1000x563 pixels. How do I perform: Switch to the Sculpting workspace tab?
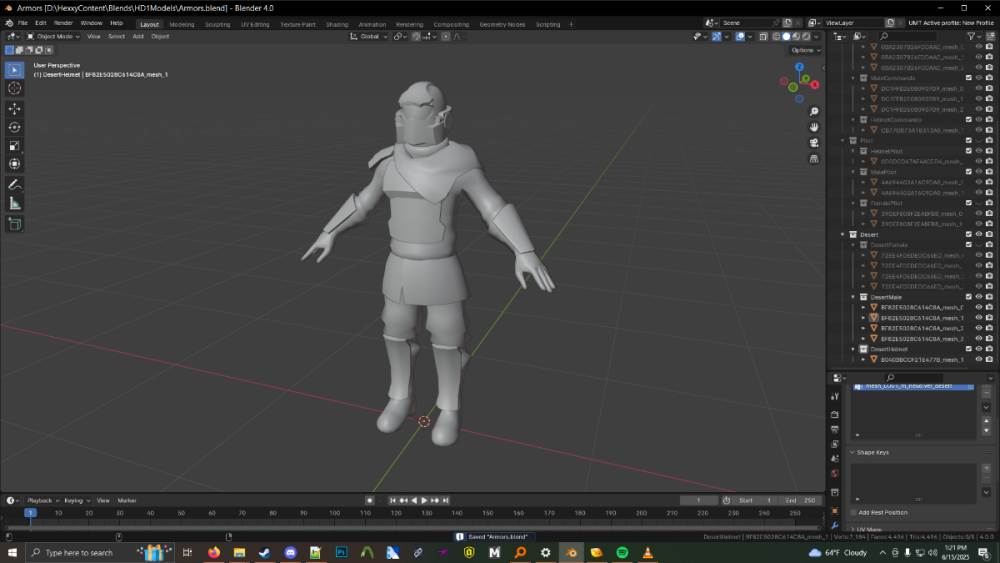pos(217,24)
